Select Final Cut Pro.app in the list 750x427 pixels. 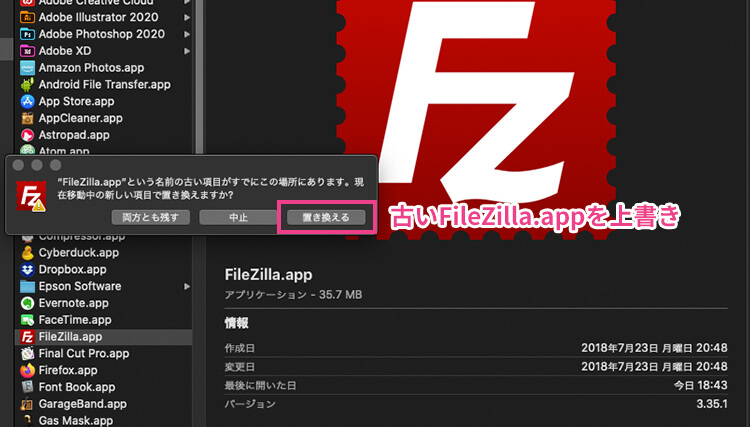84,353
